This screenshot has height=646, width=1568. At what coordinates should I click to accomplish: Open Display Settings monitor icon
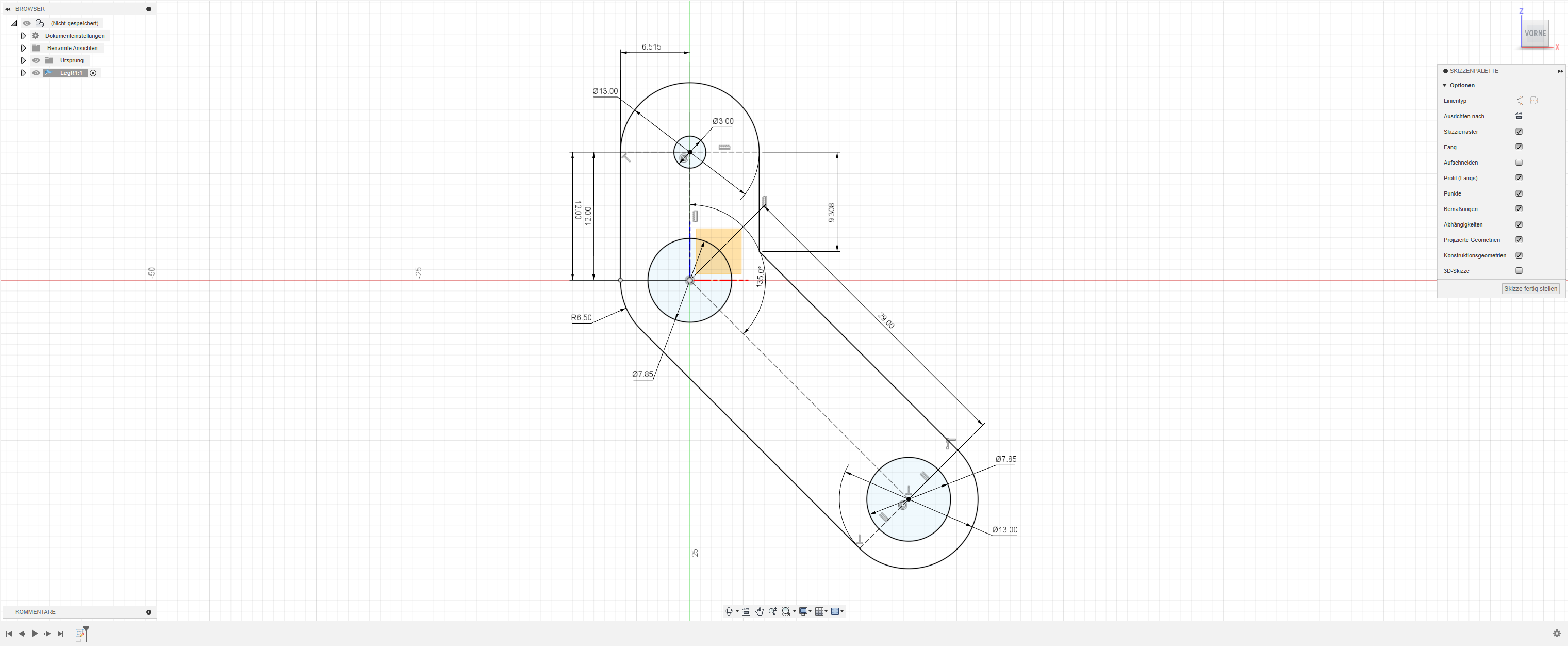coord(803,611)
